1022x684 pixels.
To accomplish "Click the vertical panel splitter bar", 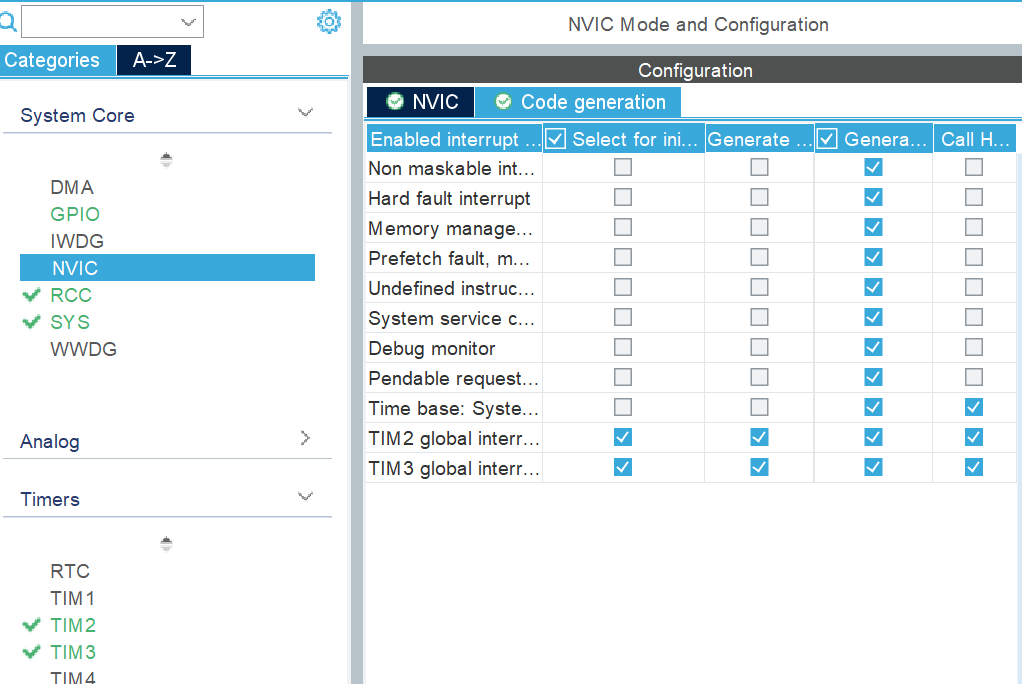I will [357, 342].
